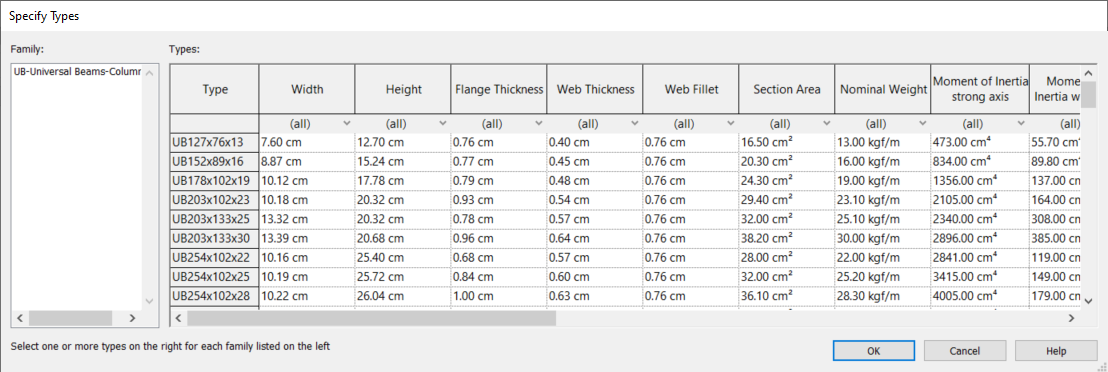The height and width of the screenshot is (372, 1108).
Task: Select type row UB203x102x23
Action: coord(214,199)
